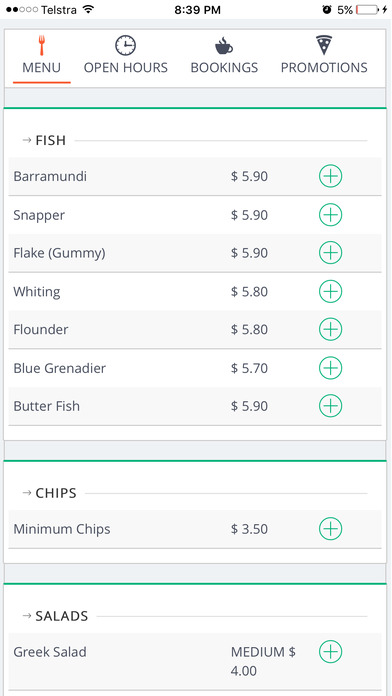Add Flake (Gummy) with its plus button
Image resolution: width=392 pixels, height=696 pixels.
330,253
